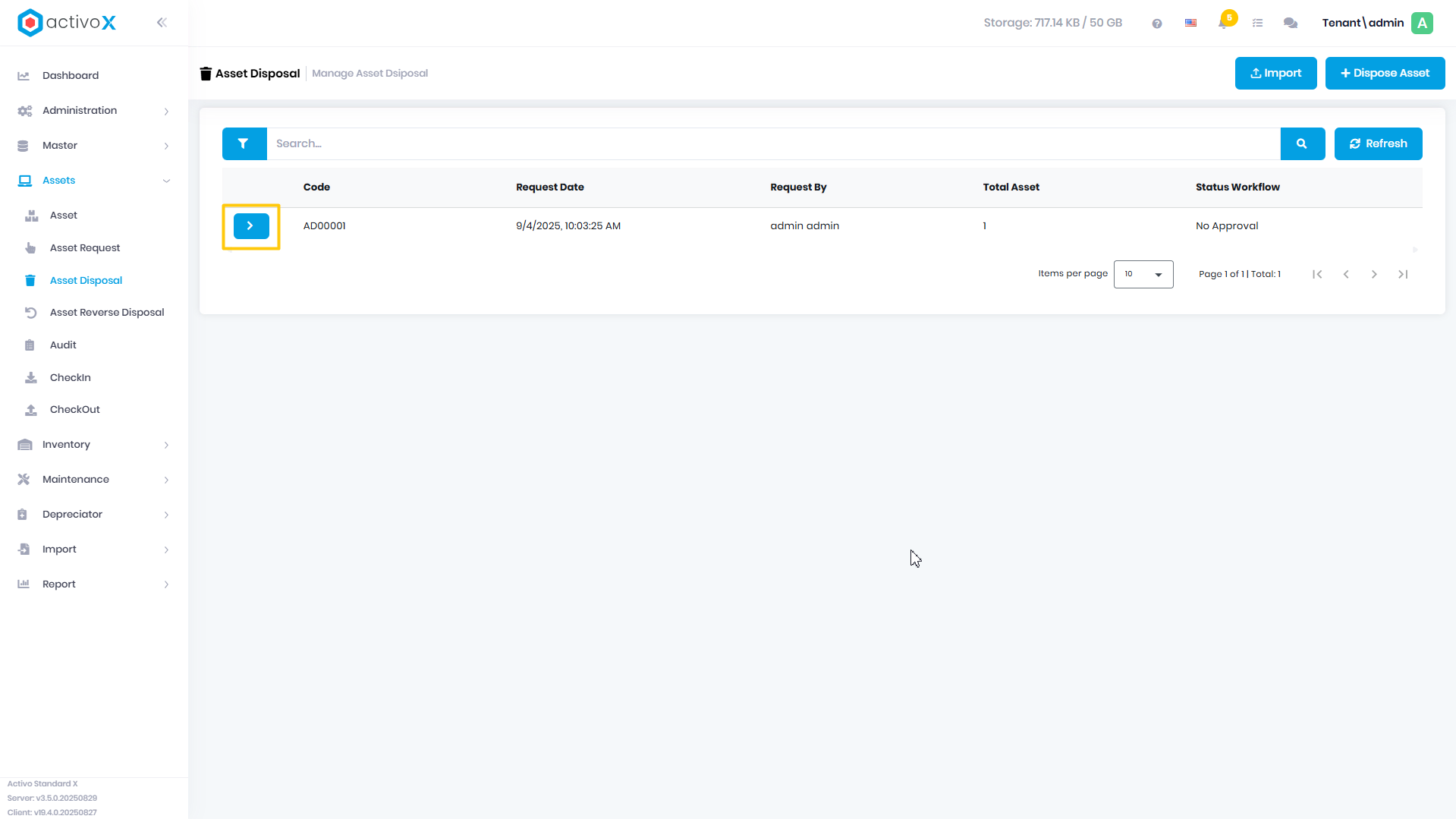The image size is (1456, 819).
Task: Click the Import button
Action: pos(1276,74)
